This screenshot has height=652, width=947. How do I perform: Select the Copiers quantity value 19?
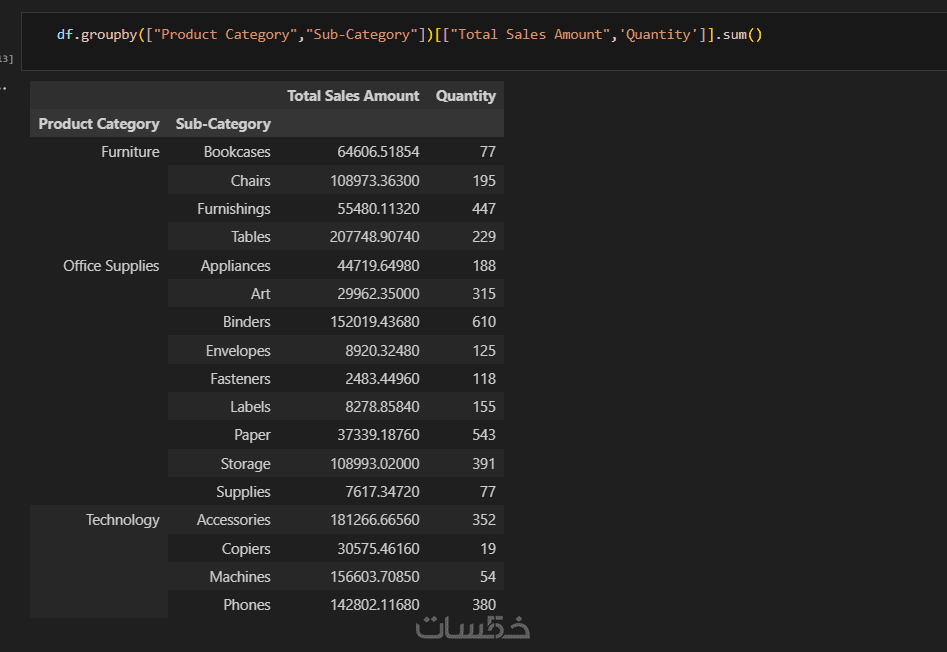tap(487, 549)
